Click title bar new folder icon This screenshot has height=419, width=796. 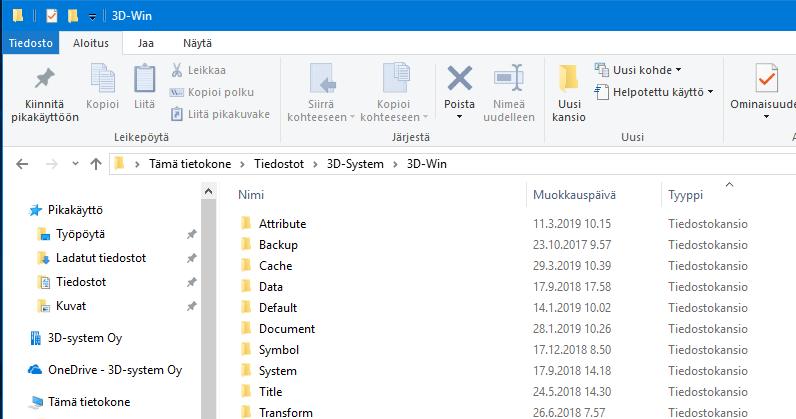coord(73,16)
